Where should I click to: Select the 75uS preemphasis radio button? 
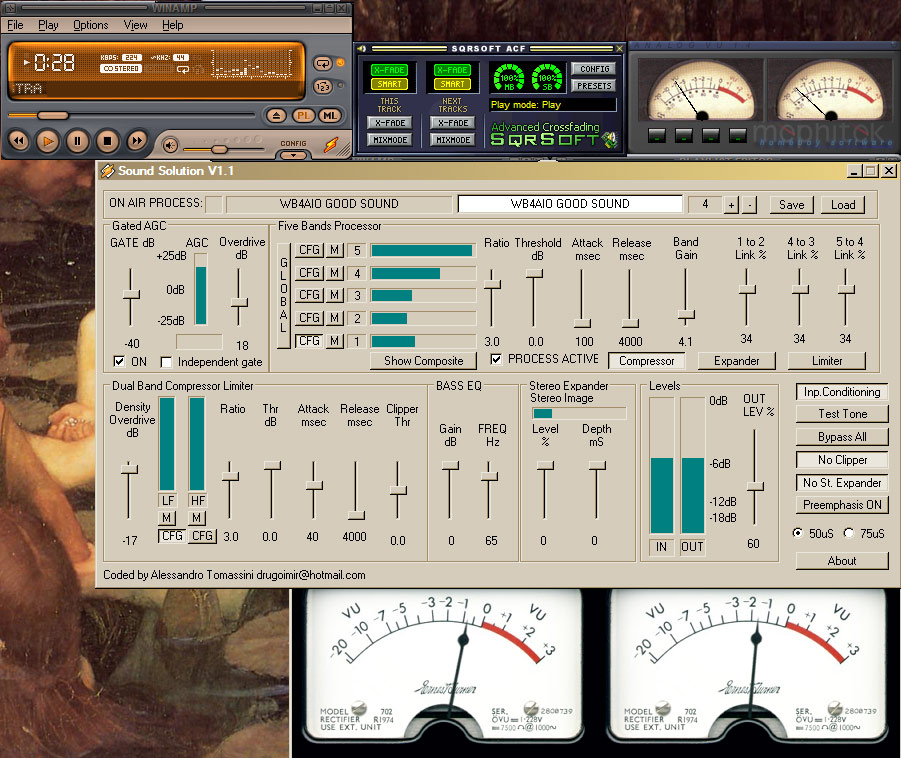[848, 533]
